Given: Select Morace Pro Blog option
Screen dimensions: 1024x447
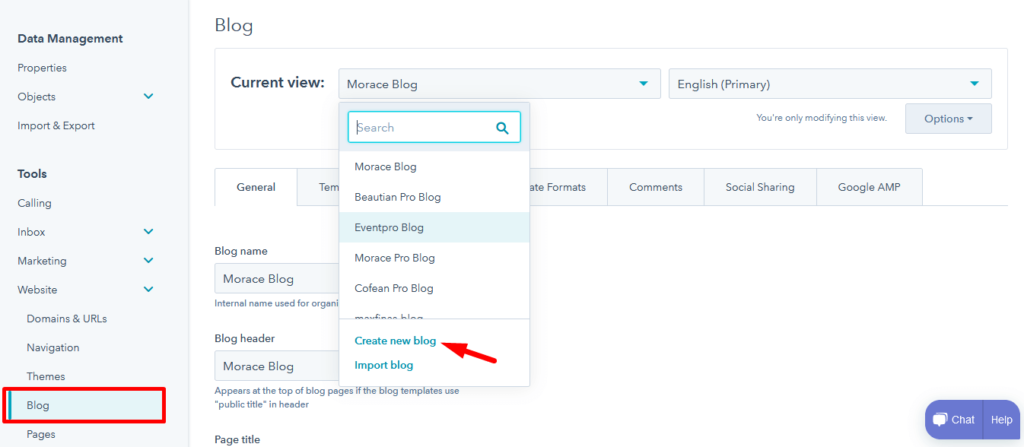Looking at the screenshot, I should 434,257.
